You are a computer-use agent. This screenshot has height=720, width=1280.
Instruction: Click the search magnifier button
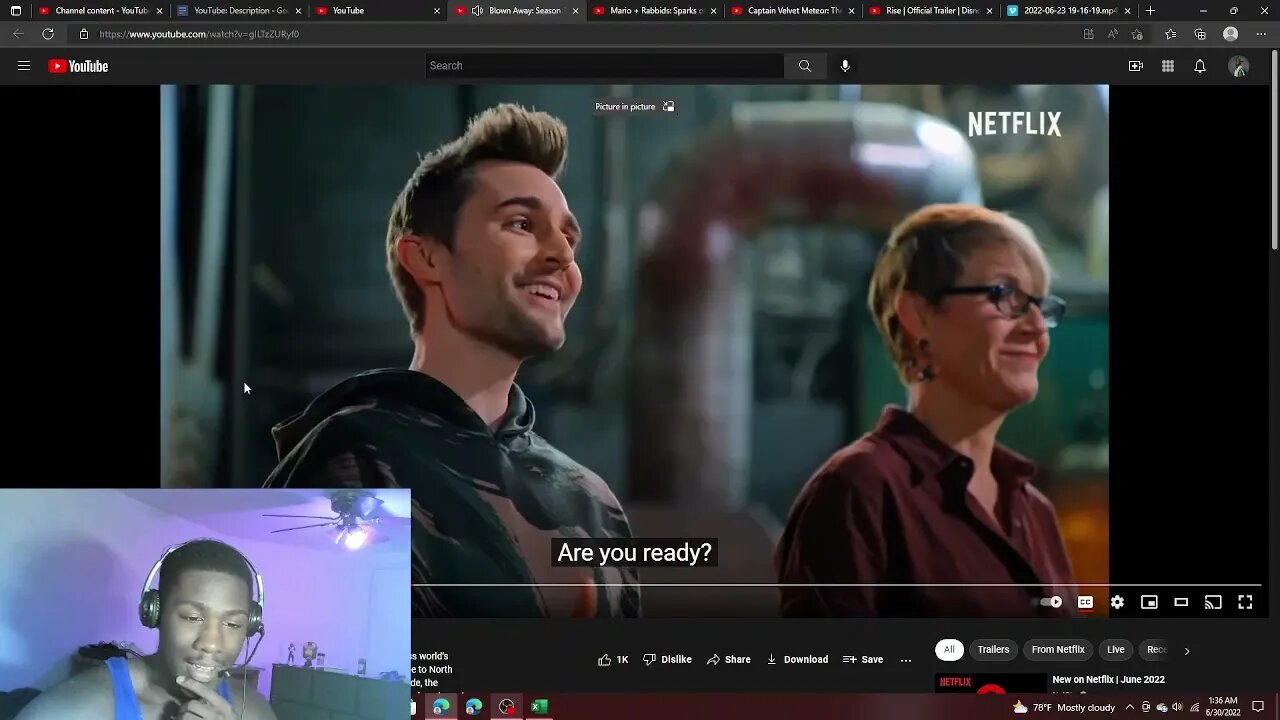tap(805, 66)
